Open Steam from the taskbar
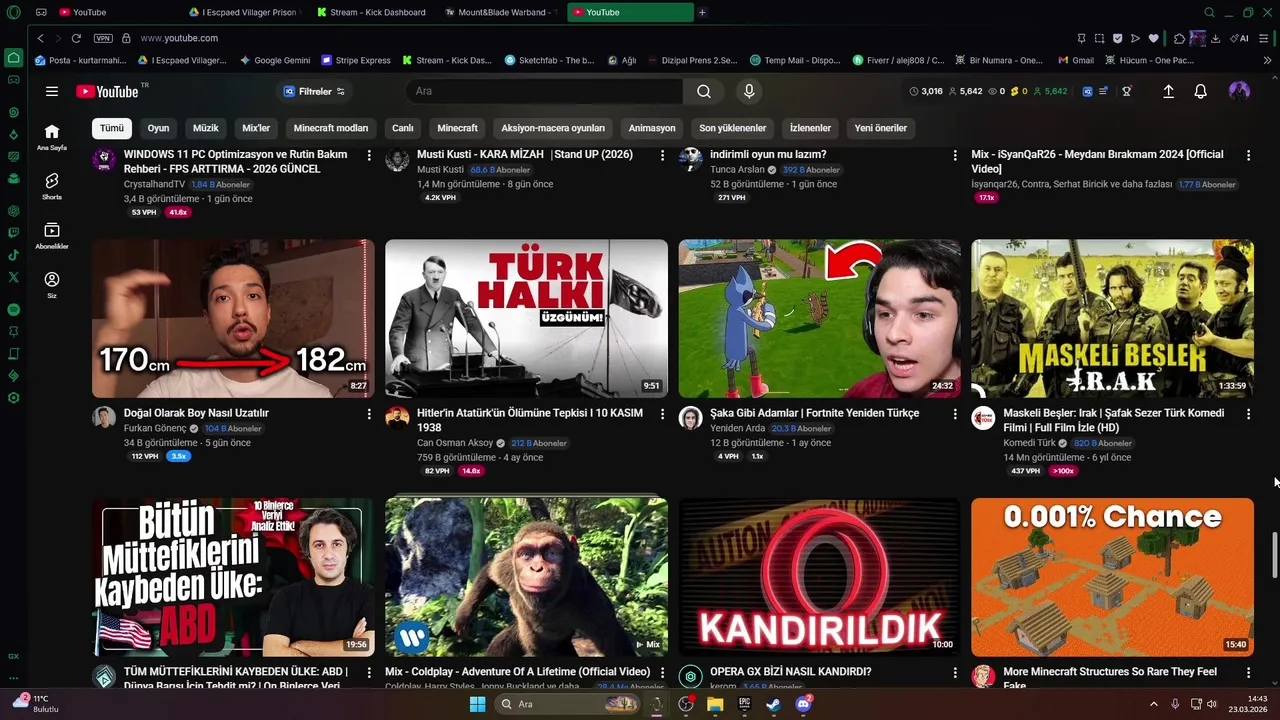This screenshot has height=720, width=1280. pyautogui.click(x=773, y=704)
